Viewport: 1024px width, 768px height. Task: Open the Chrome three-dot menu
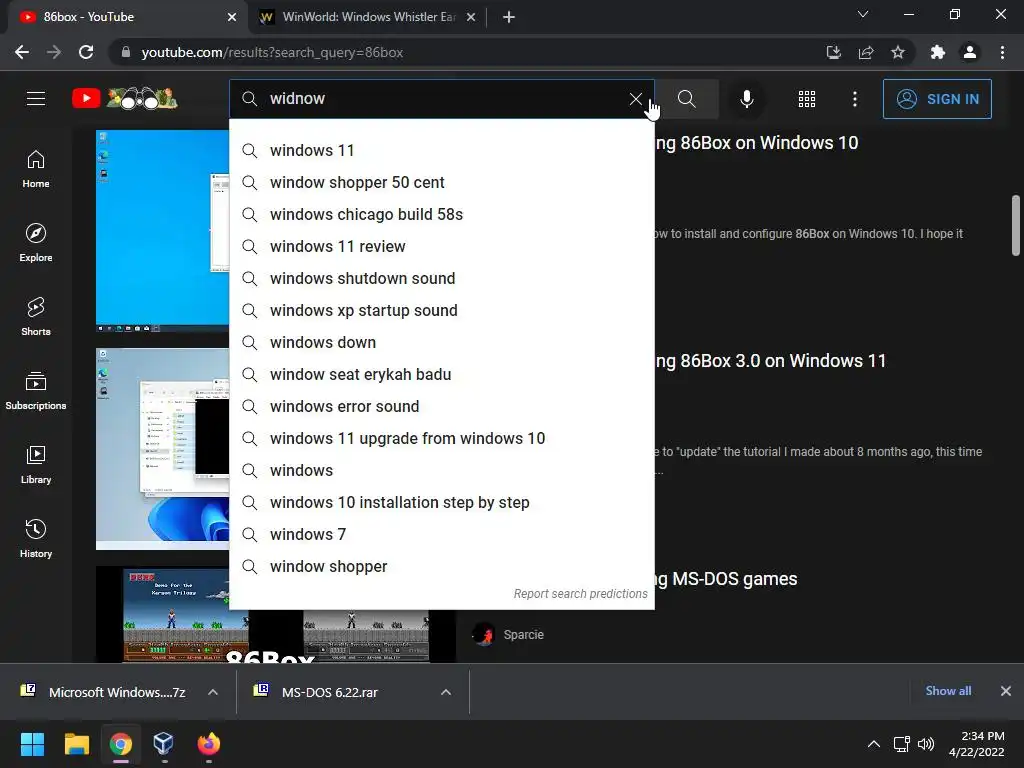point(1002,52)
